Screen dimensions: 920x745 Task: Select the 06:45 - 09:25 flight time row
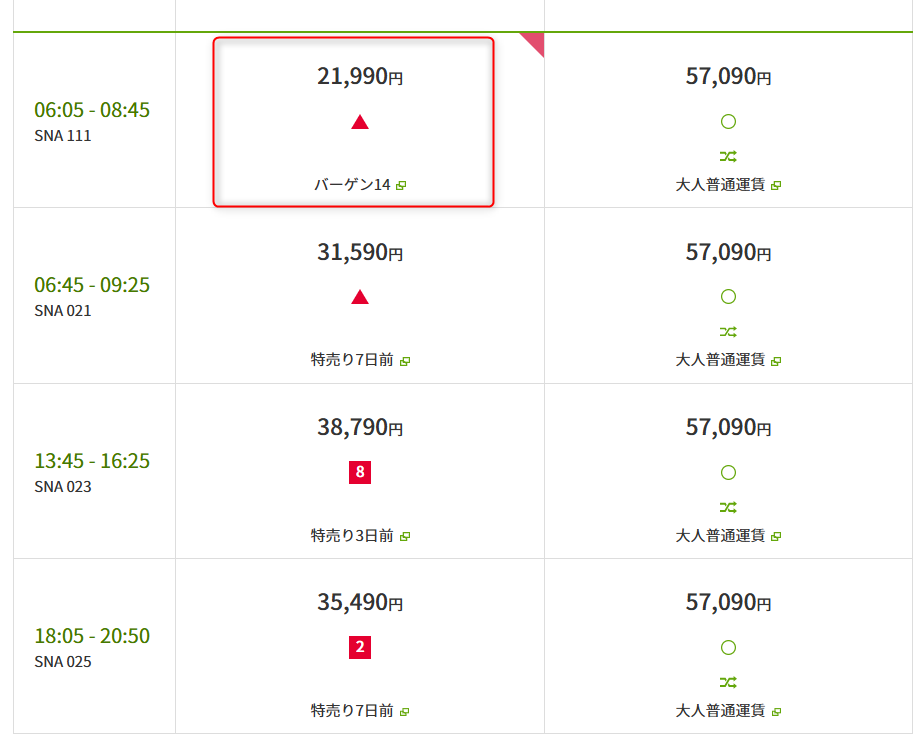[x=92, y=296]
